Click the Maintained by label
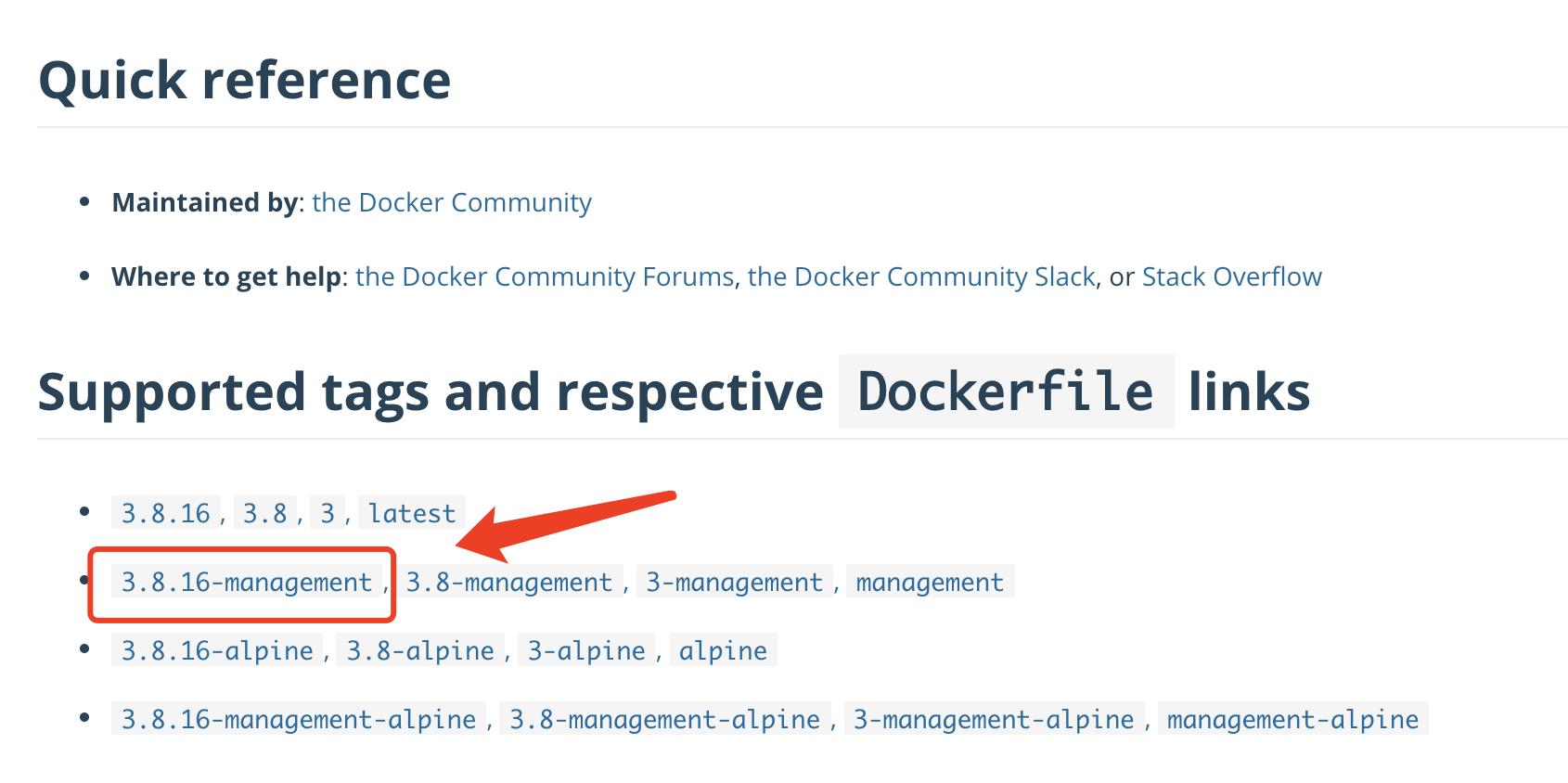 [x=204, y=202]
